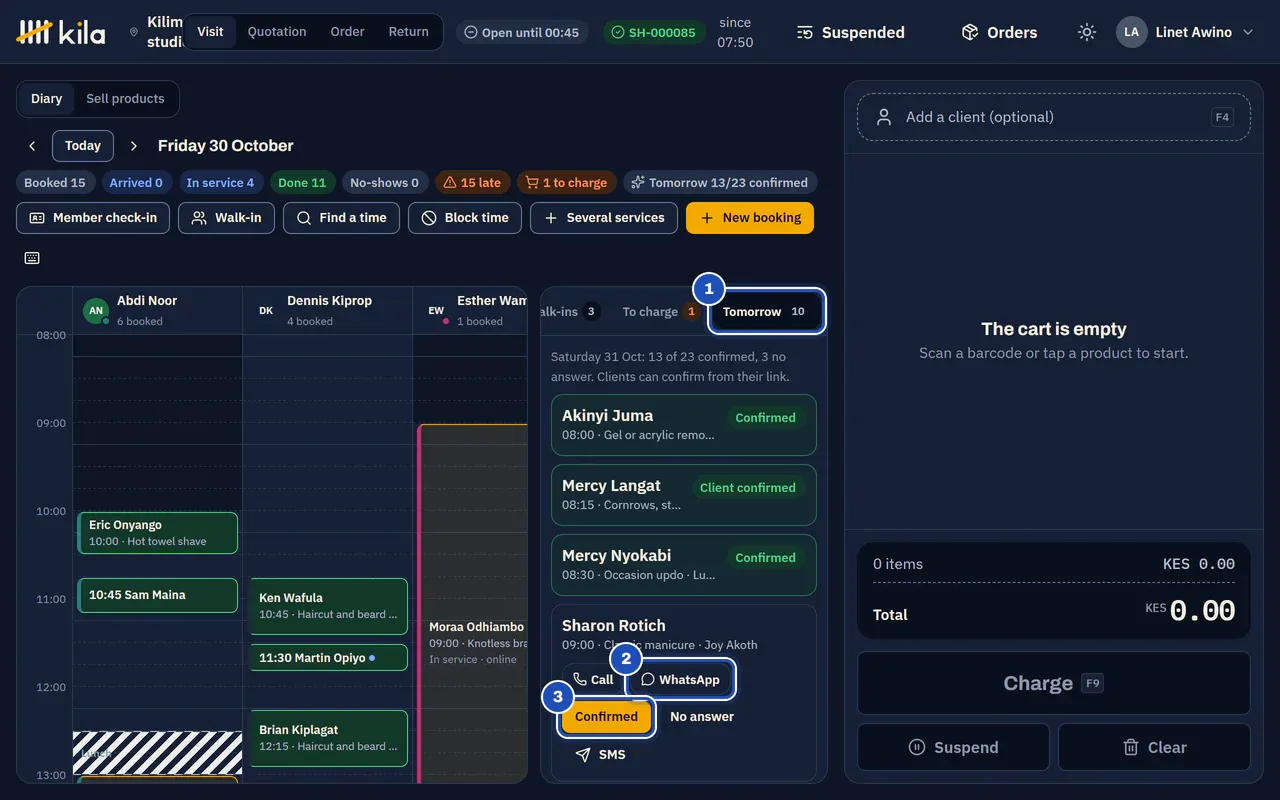Open the Suspended carts list
The image size is (1280, 800).
click(850, 32)
